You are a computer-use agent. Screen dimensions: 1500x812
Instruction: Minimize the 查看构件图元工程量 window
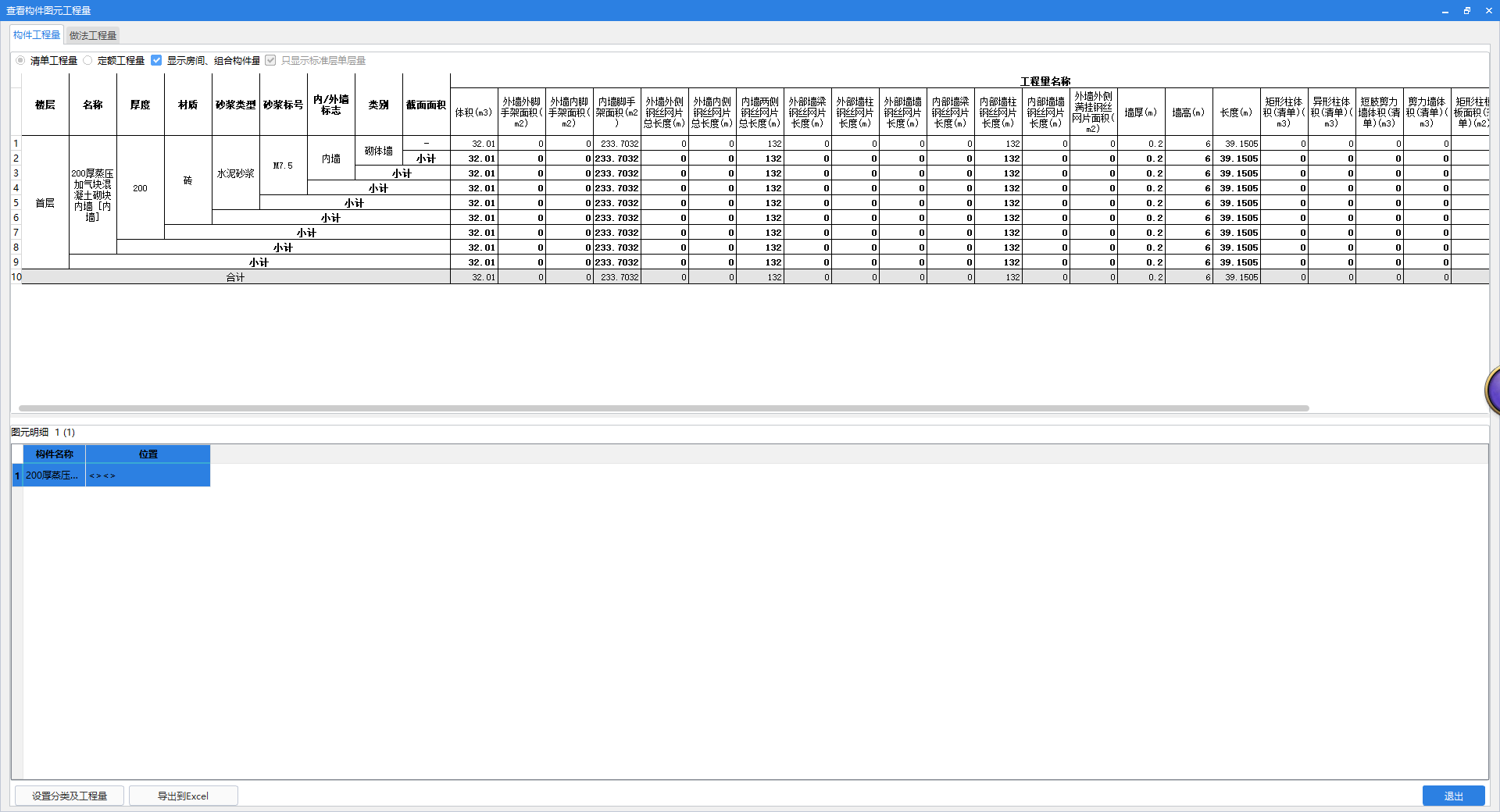click(1445, 10)
